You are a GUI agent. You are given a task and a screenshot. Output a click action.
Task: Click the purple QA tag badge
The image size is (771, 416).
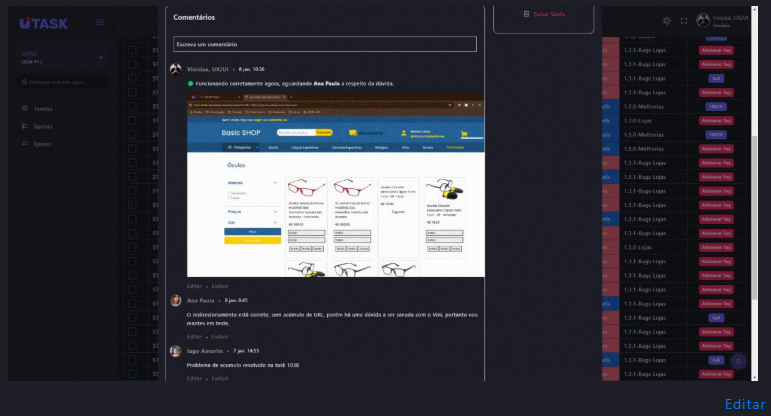tap(715, 77)
